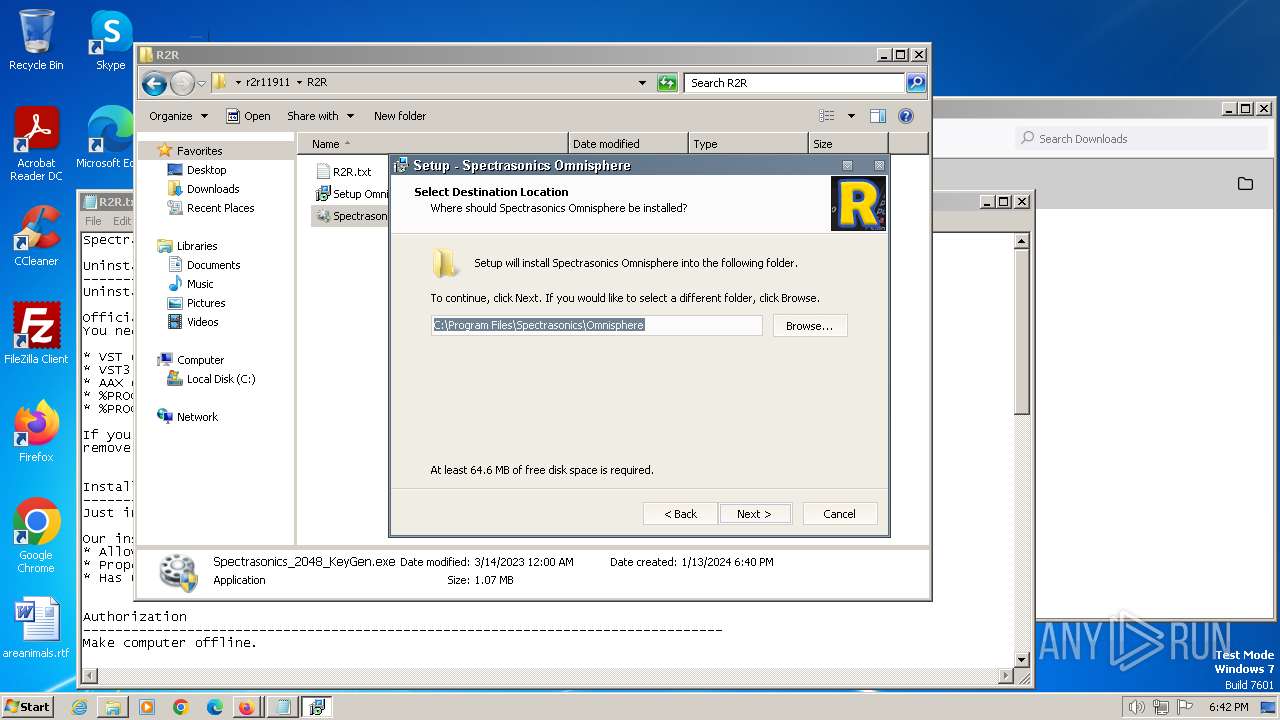This screenshot has height=720, width=1280.
Task: Click the folder icon in Downloads window
Action: point(1245,184)
